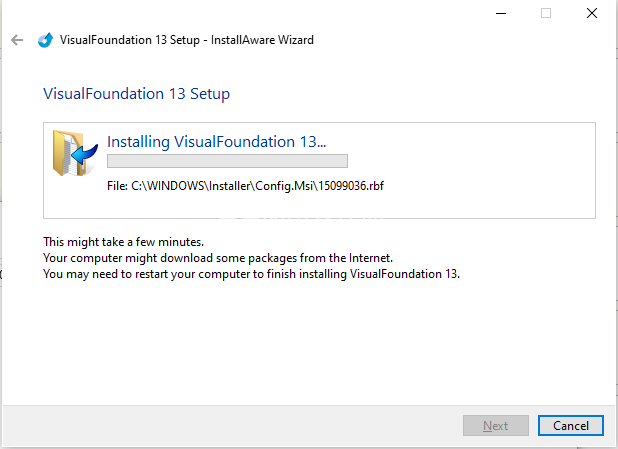Click the empty title bar area left of minimize
This screenshot has width=618, height=449.
tap(300, 13)
